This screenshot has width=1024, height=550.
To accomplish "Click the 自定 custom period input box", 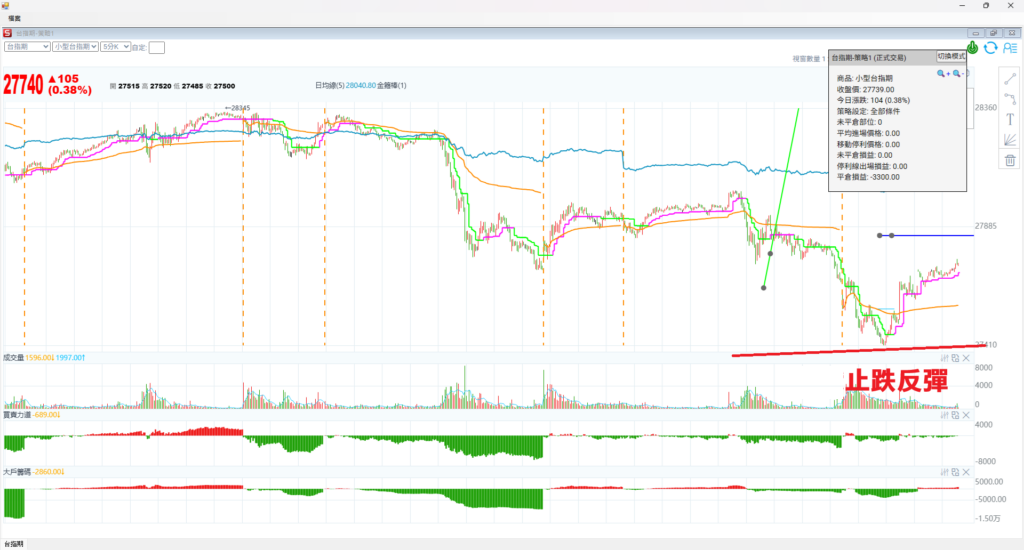I will 157,47.
